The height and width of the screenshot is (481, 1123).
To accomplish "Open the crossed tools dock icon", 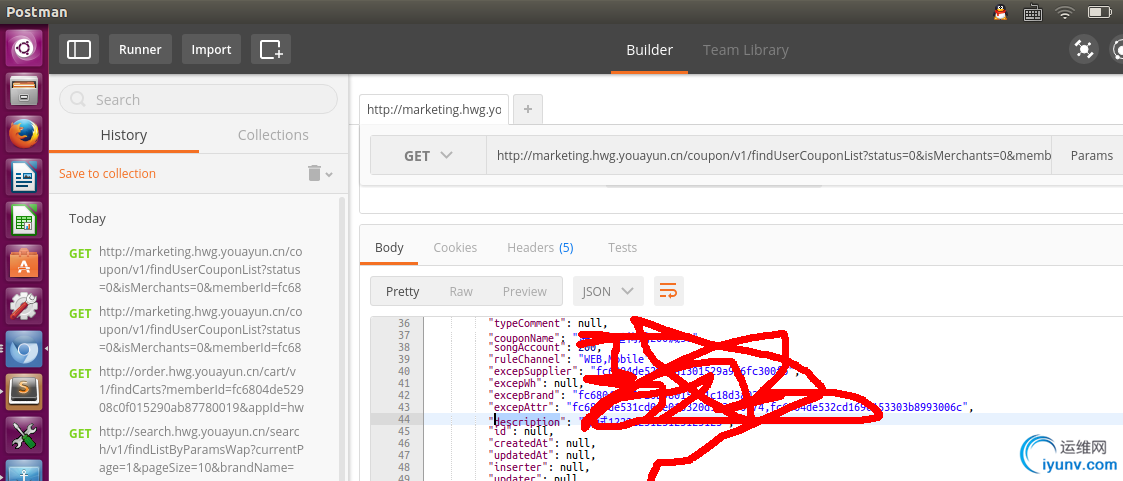I will click(x=24, y=434).
